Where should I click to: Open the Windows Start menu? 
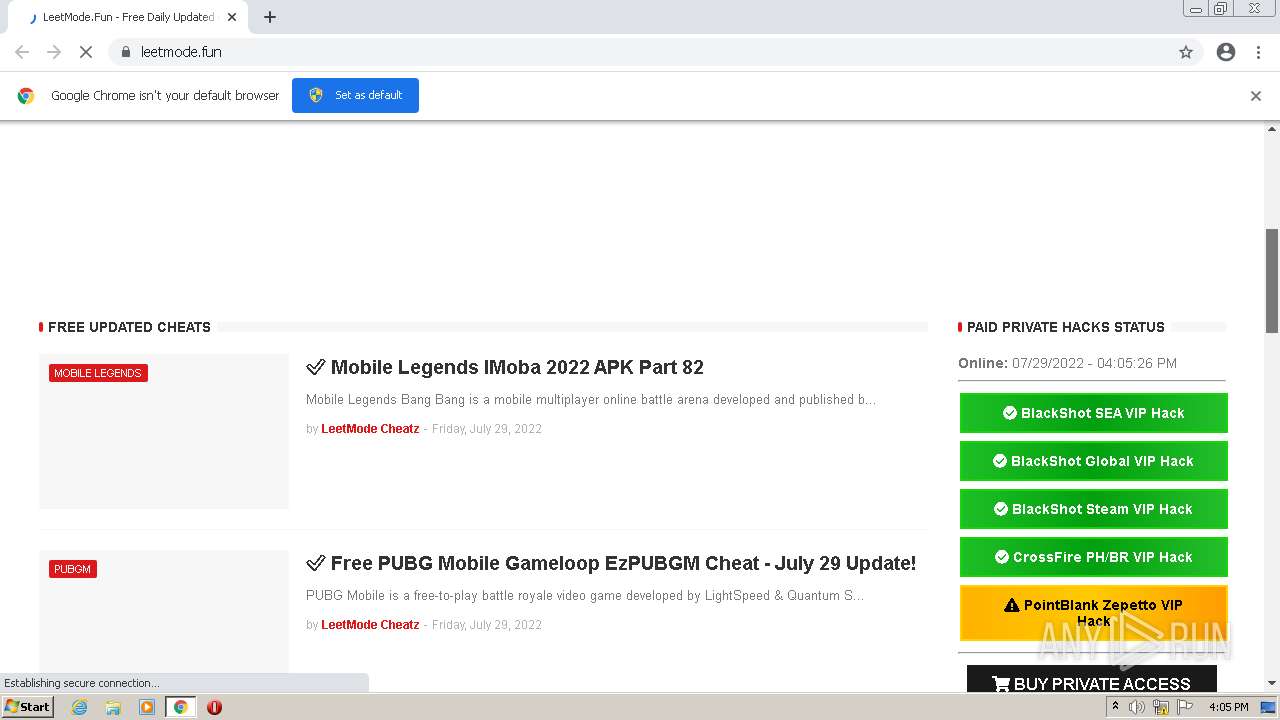click(x=28, y=707)
